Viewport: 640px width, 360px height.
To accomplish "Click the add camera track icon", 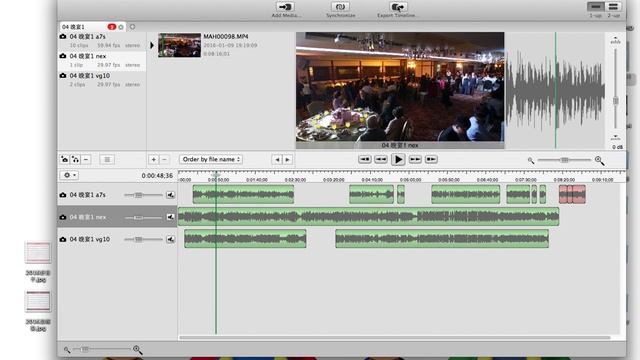I will 64,159.
